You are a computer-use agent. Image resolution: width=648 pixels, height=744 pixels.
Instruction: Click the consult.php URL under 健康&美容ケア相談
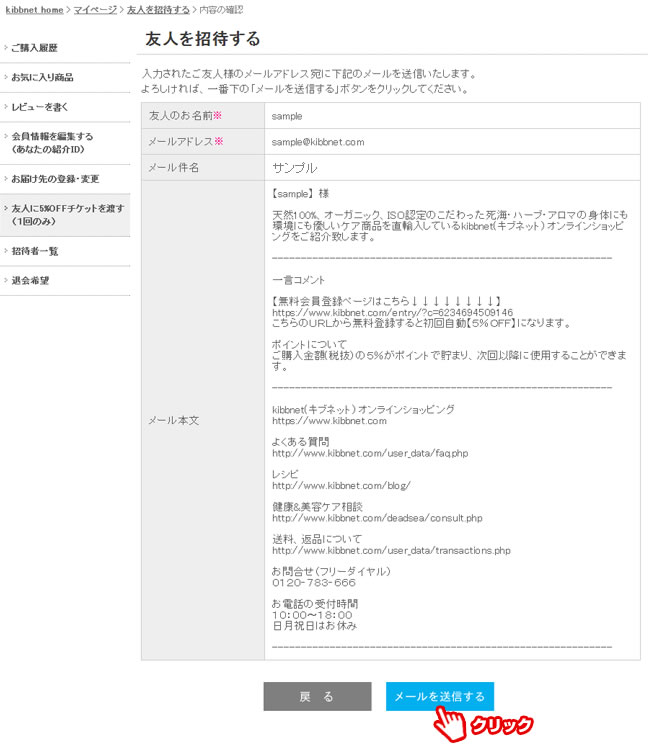tap(377, 518)
